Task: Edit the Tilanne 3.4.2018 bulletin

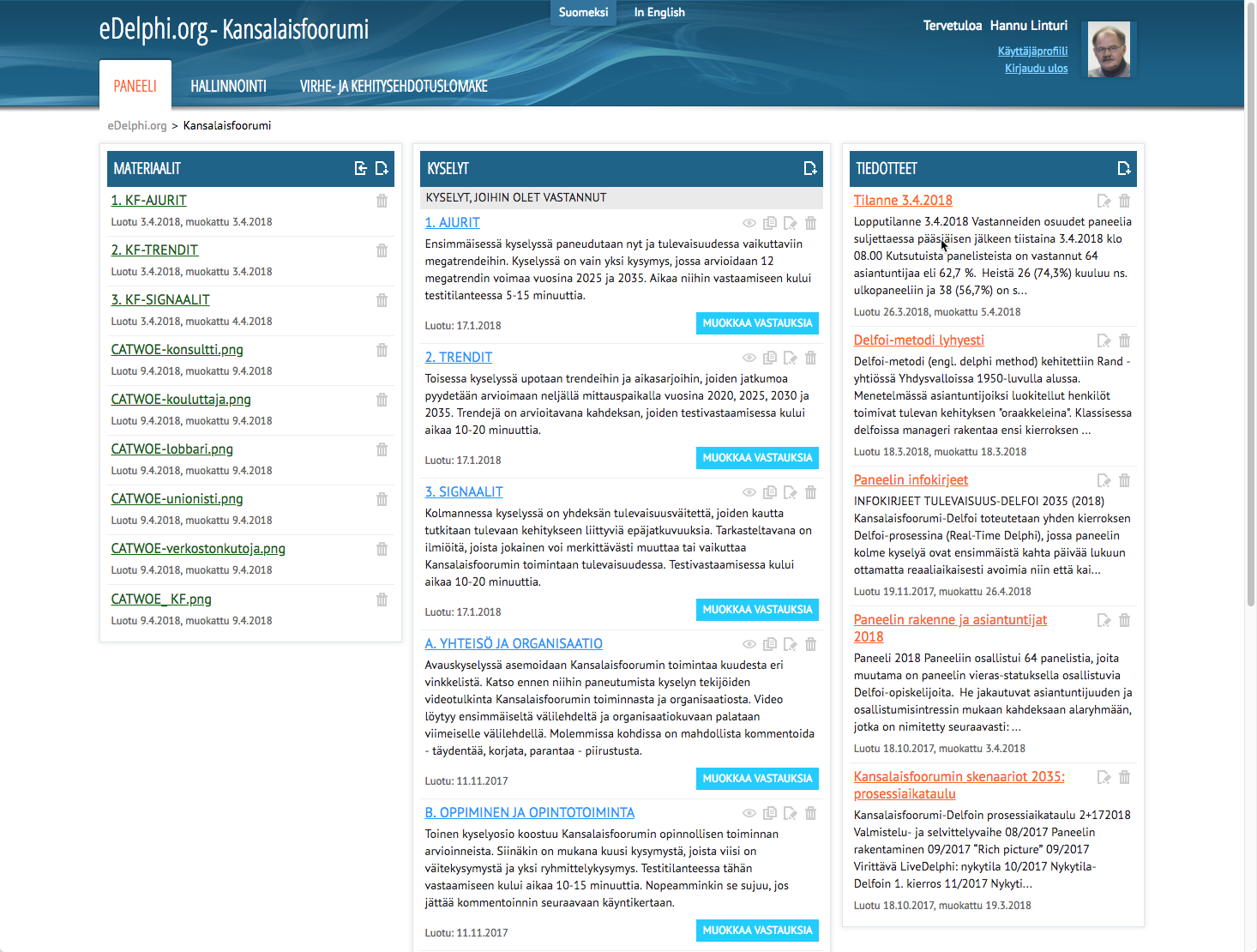Action: [x=1104, y=201]
